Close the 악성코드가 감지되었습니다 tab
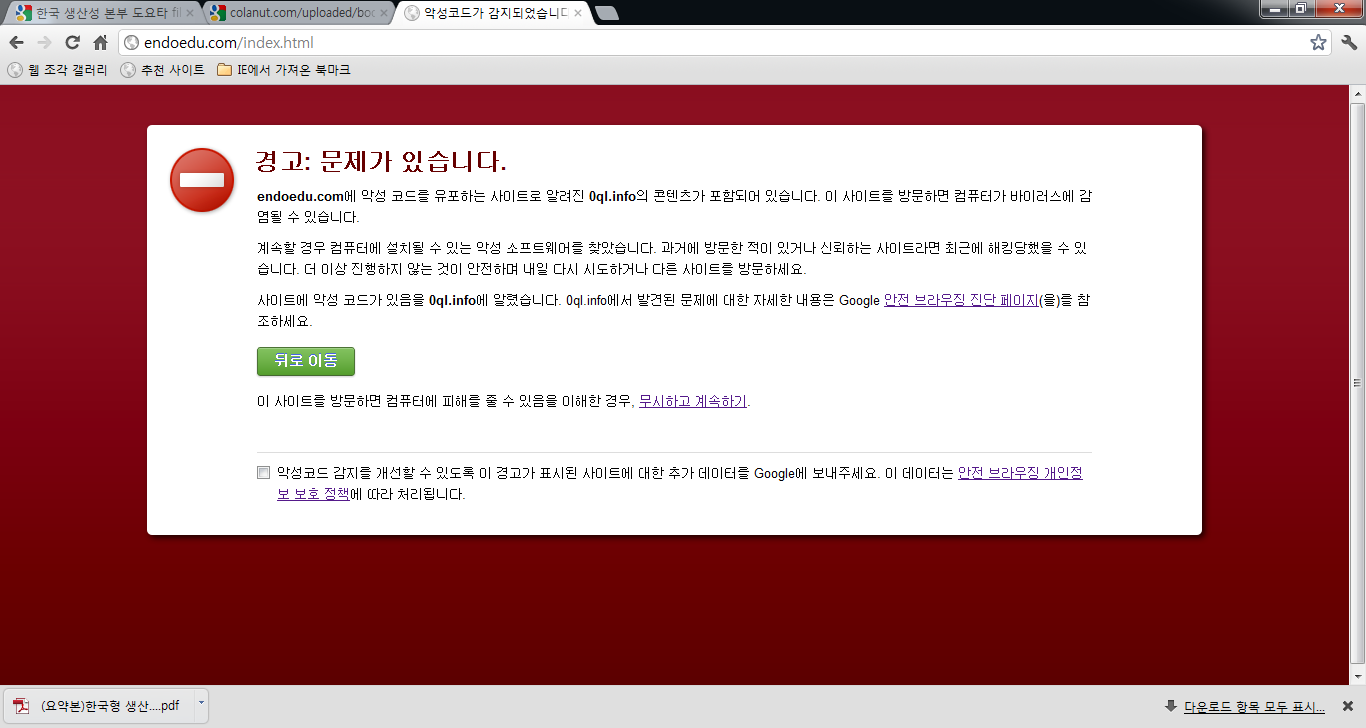1366x728 pixels. click(577, 13)
